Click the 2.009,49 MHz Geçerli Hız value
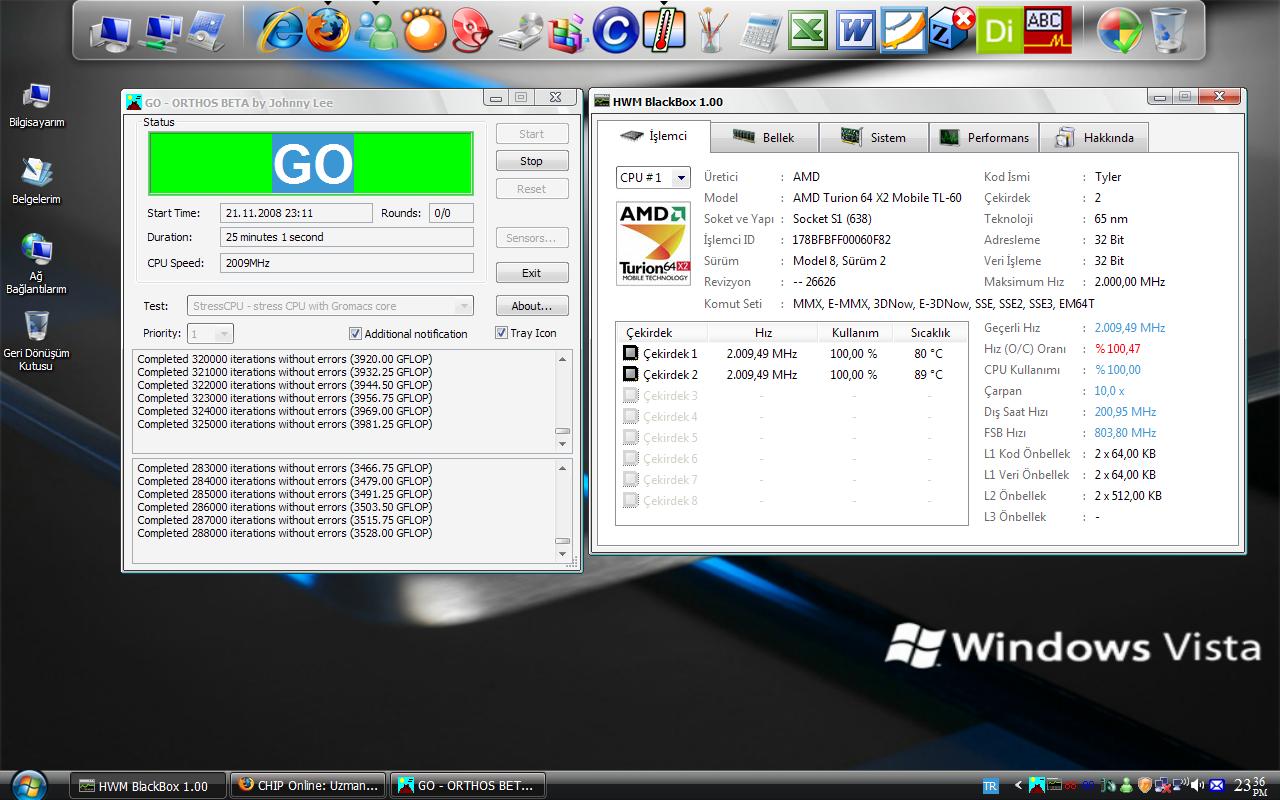Viewport: 1280px width, 800px height. (1130, 328)
